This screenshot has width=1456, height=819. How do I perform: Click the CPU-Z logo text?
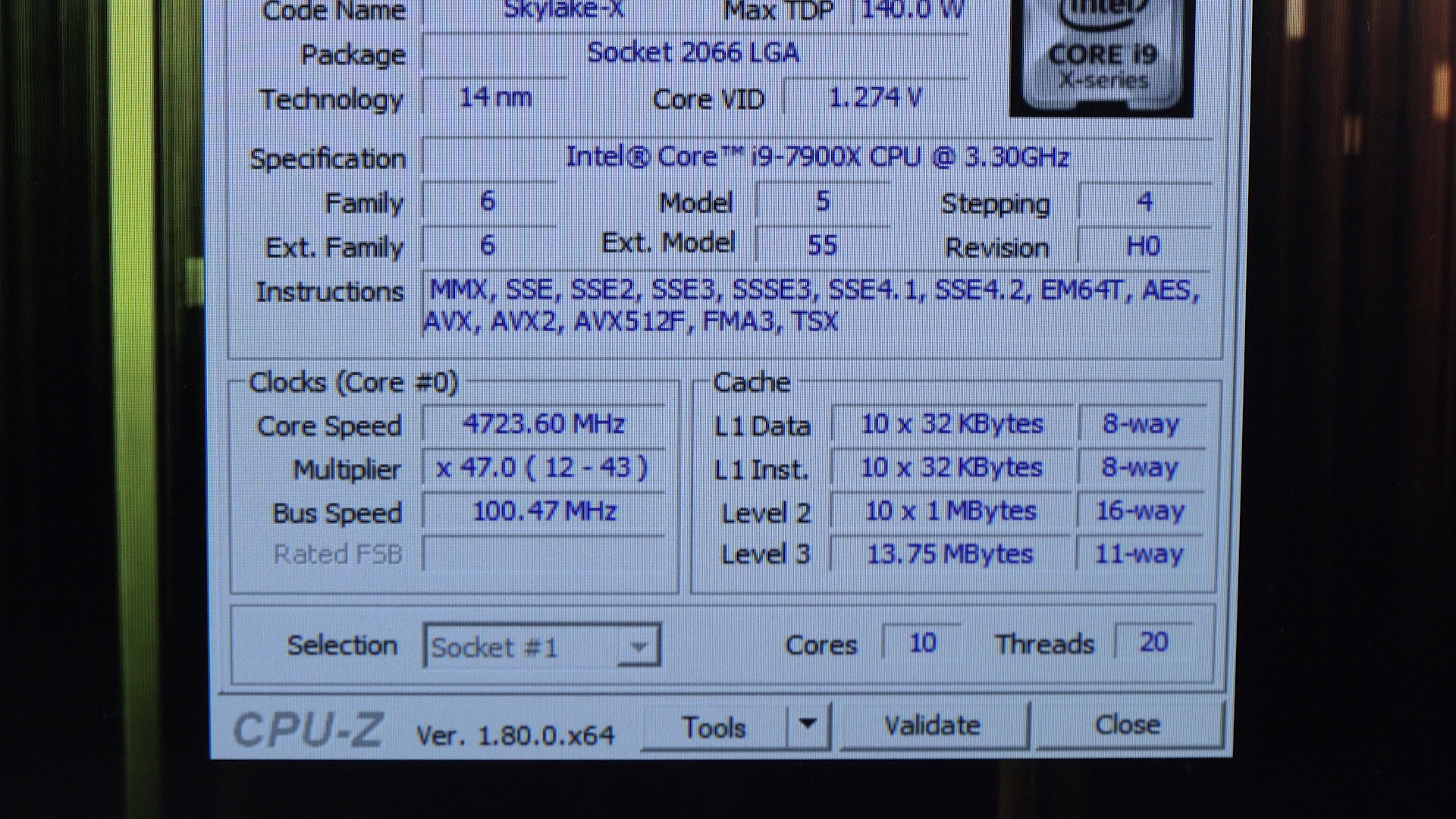(x=308, y=730)
